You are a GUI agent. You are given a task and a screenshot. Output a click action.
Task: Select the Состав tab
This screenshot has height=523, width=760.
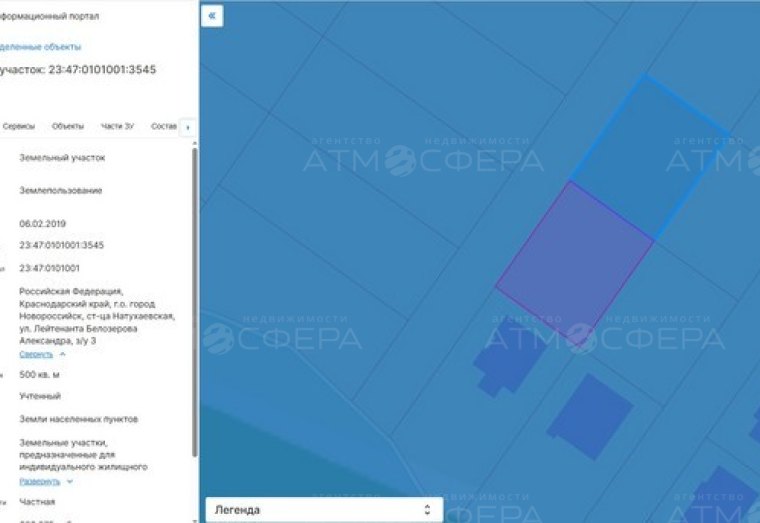pos(164,127)
